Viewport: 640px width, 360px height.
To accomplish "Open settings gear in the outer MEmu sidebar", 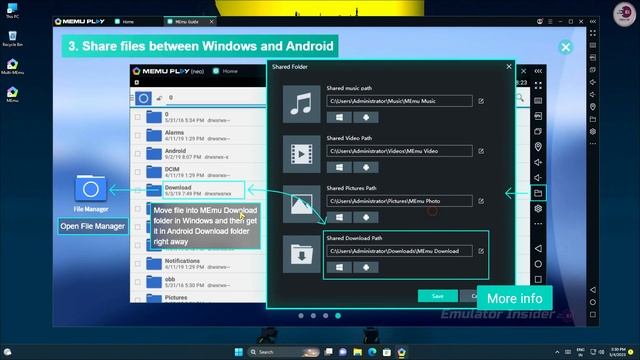I will click(x=593, y=131).
